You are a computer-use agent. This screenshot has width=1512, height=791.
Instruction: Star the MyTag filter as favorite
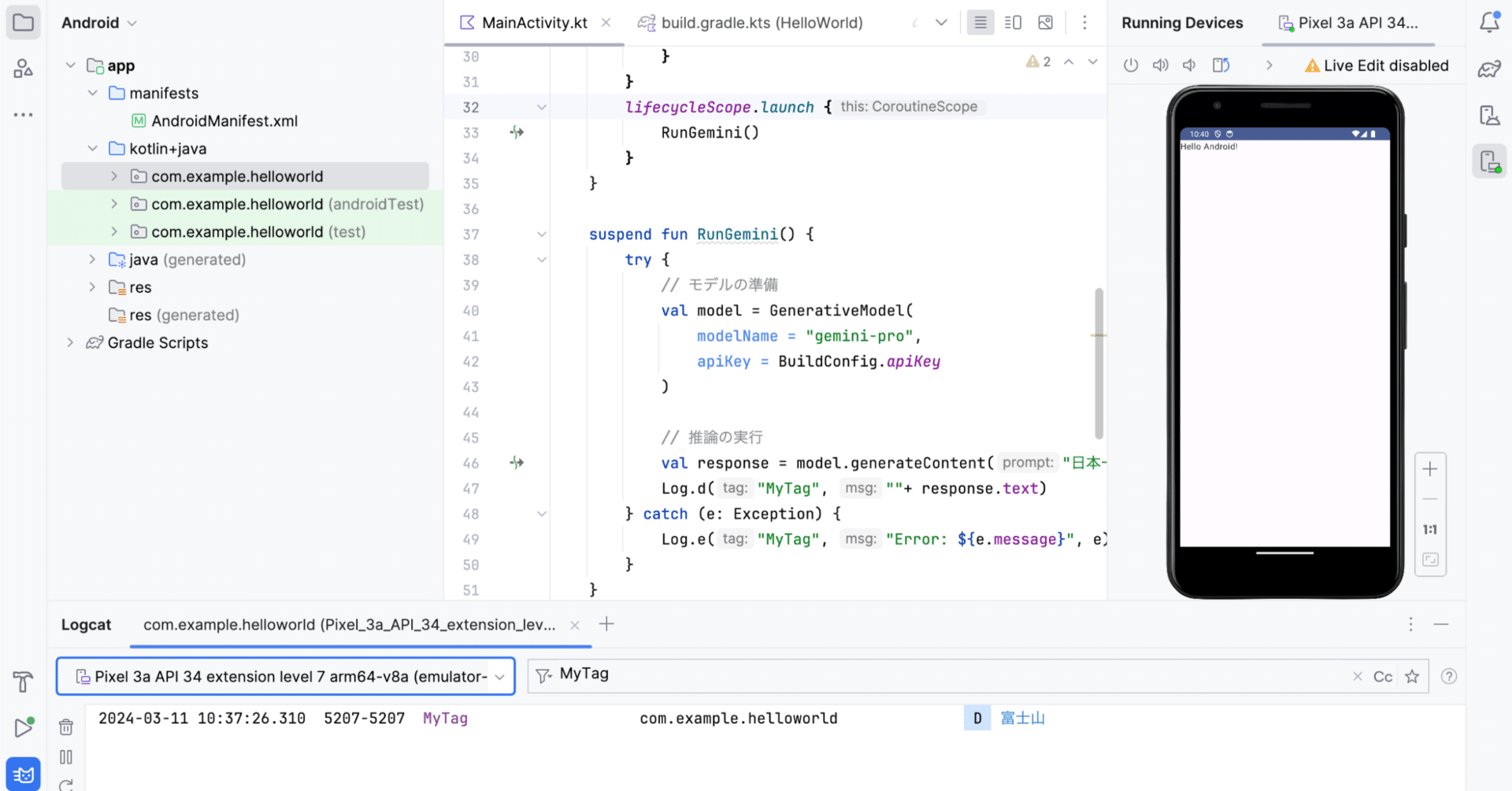click(x=1412, y=676)
